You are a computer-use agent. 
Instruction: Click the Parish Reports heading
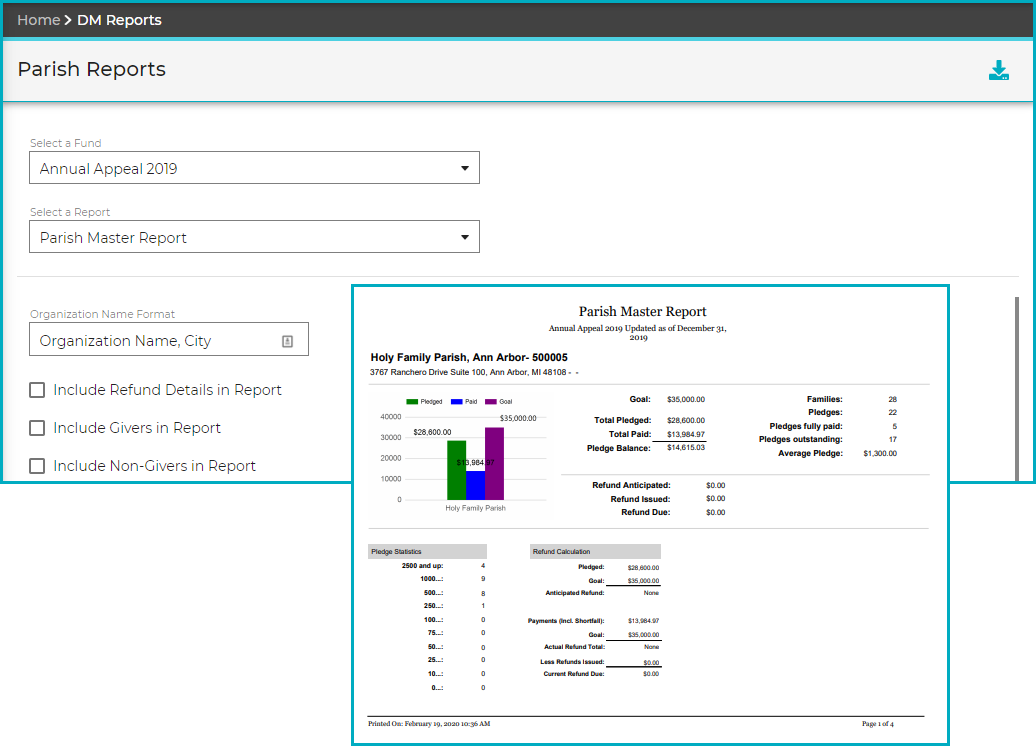(x=92, y=69)
